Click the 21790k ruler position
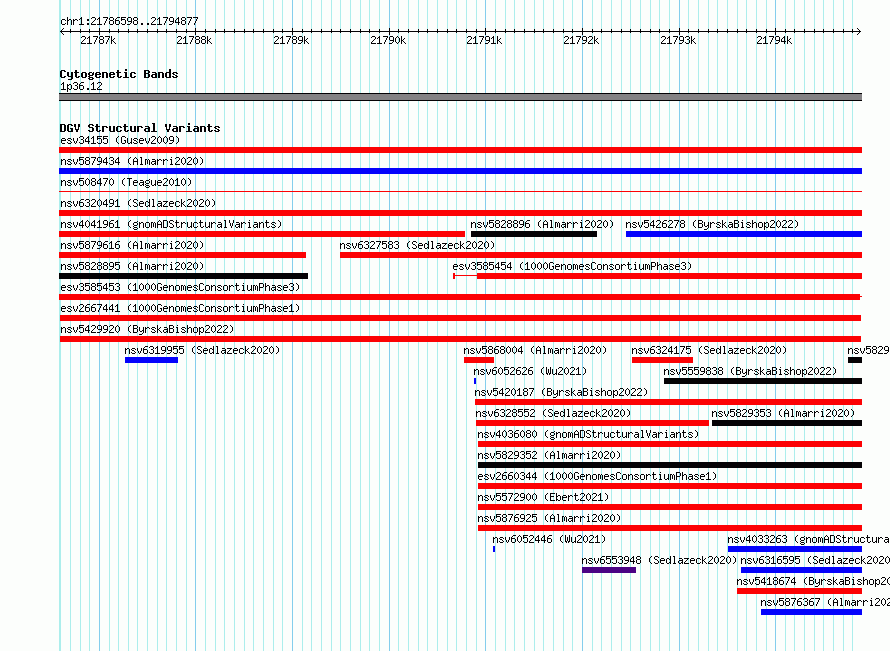This screenshot has height=651, width=890. (388, 40)
